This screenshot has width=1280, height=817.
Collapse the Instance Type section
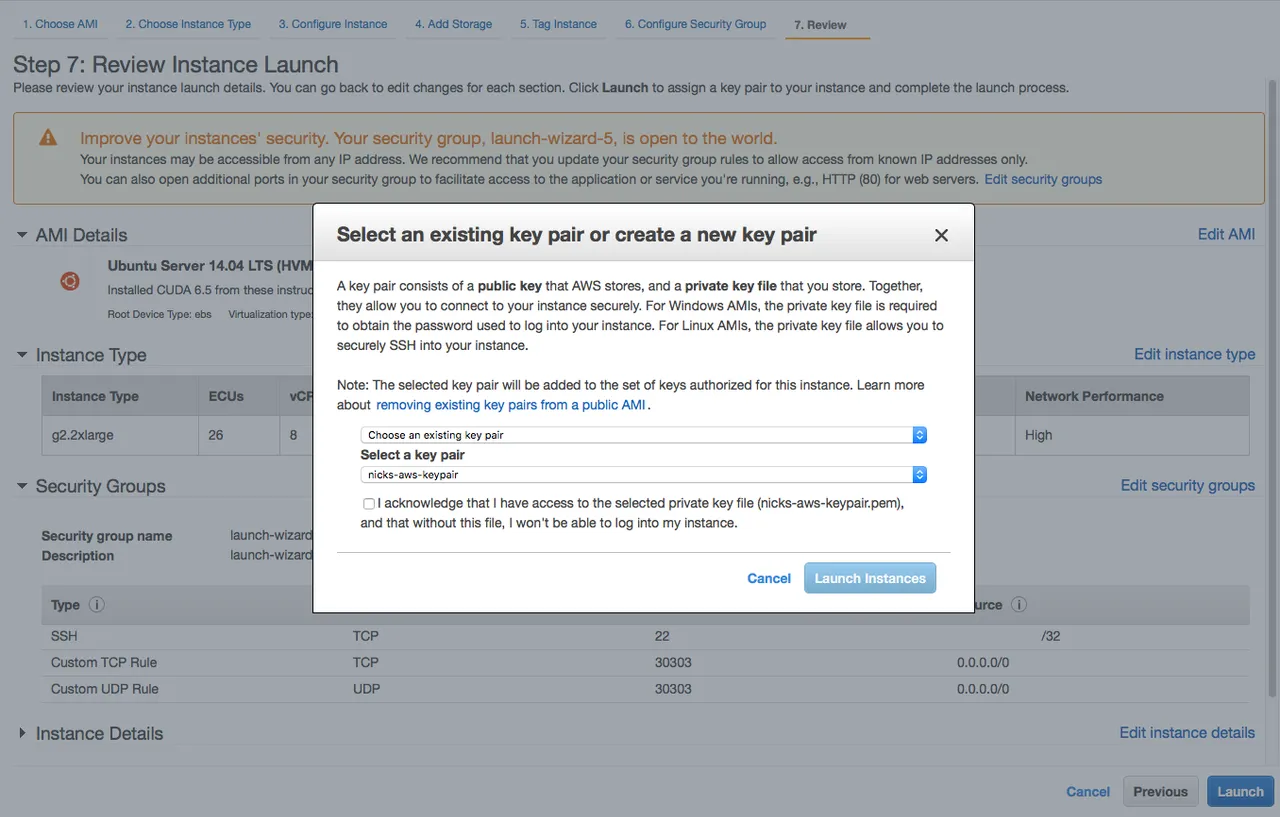click(x=21, y=355)
